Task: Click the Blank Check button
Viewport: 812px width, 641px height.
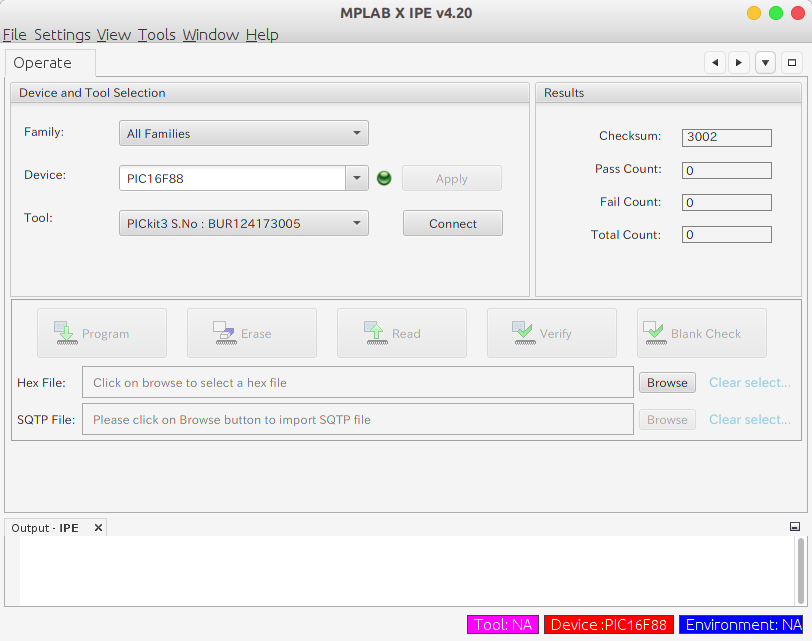Action: [x=702, y=333]
